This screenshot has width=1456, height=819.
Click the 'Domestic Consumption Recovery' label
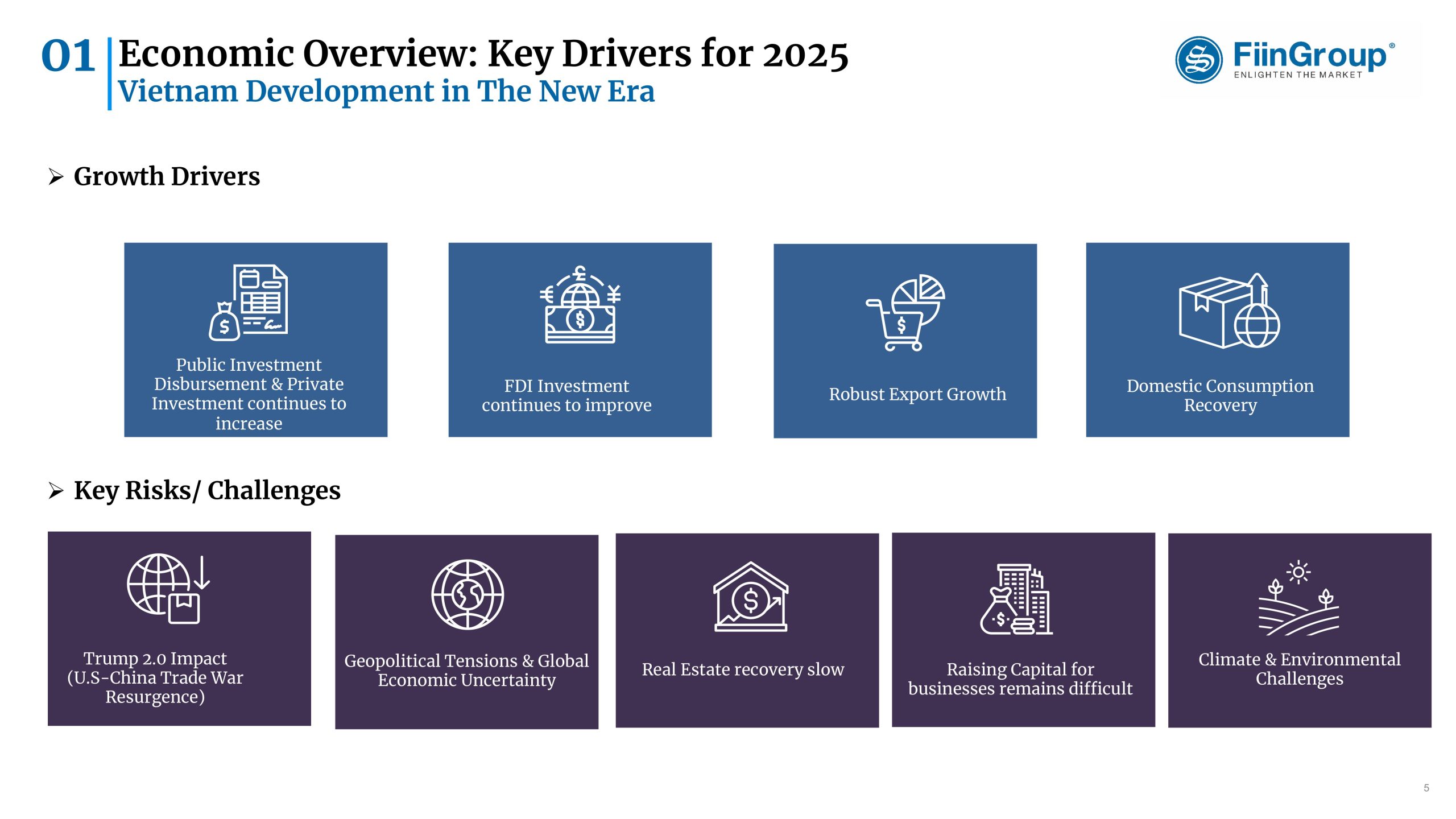1220,395
